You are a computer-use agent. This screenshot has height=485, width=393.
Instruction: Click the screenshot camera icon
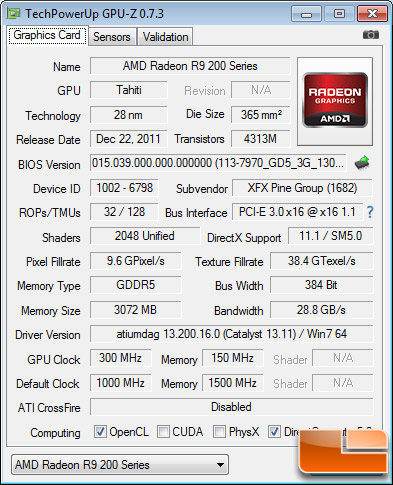tap(371, 35)
